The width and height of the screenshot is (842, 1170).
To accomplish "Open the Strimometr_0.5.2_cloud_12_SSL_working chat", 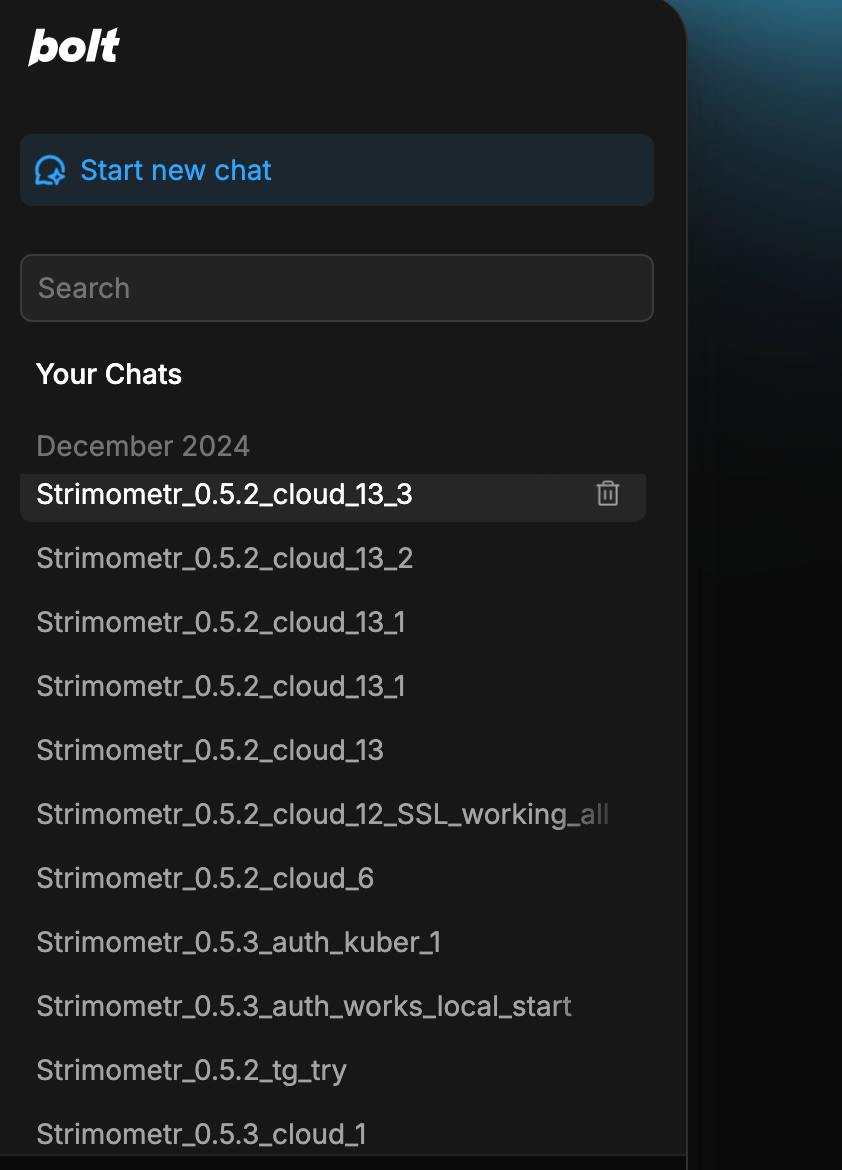I will click(322, 814).
